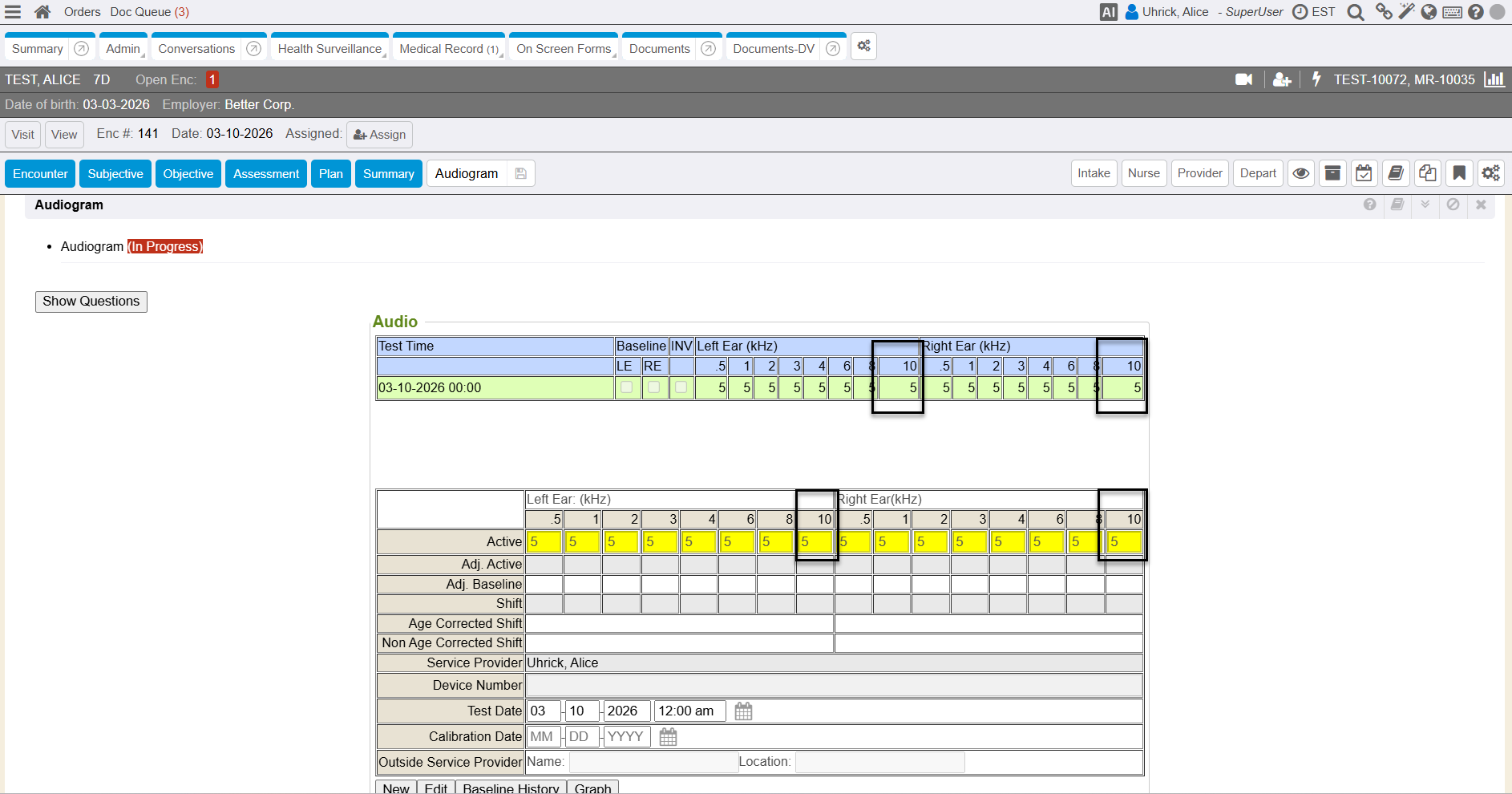Click the archive box icon

click(1332, 173)
